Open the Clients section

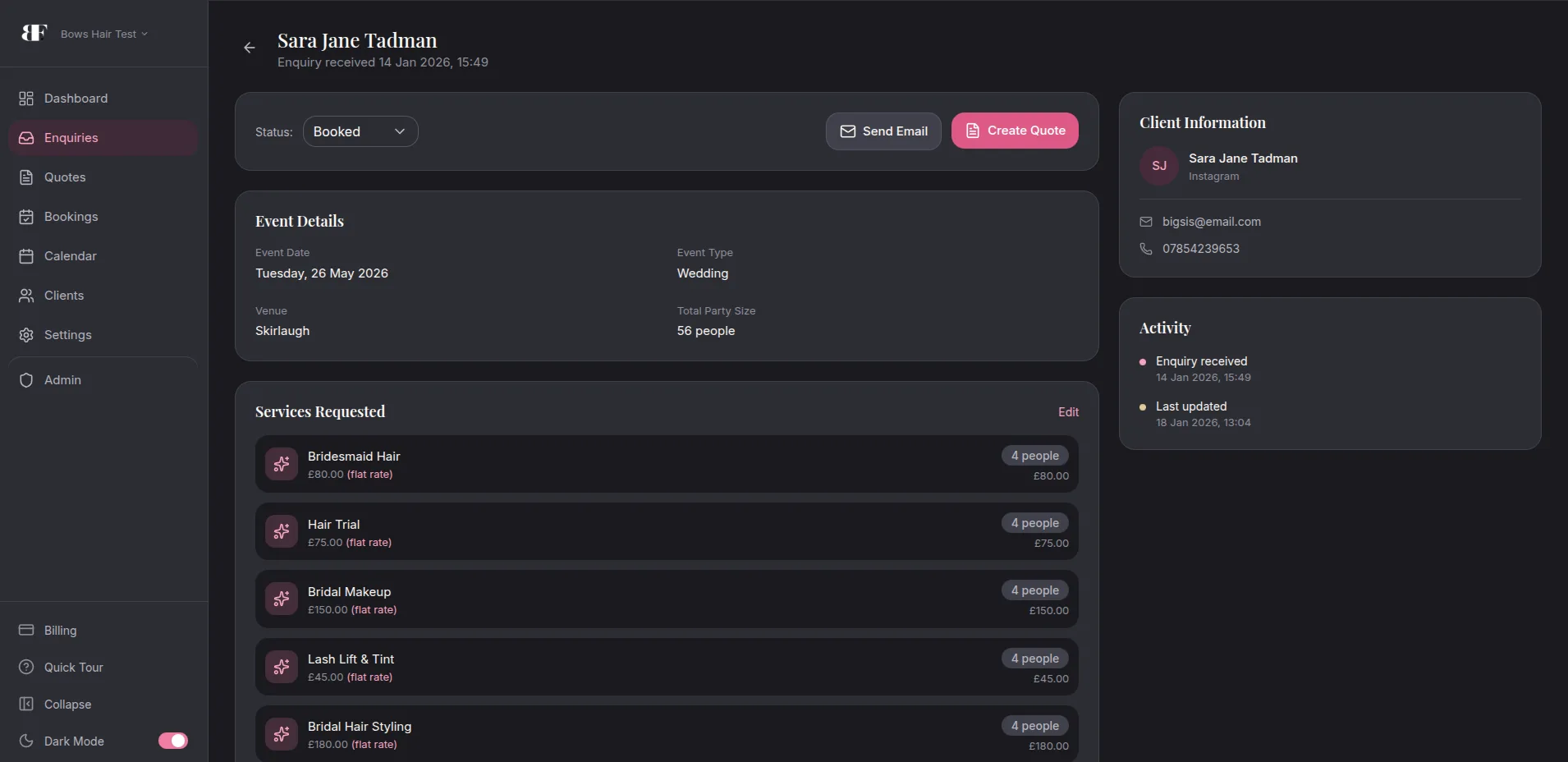63,296
